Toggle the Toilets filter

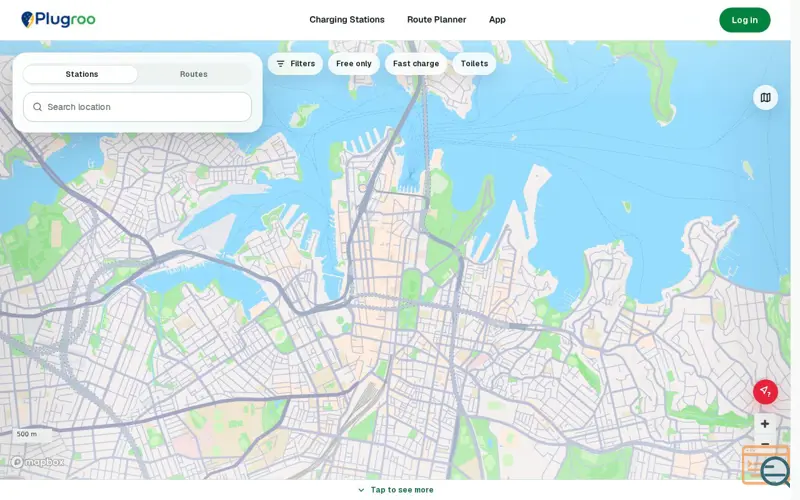point(474,64)
